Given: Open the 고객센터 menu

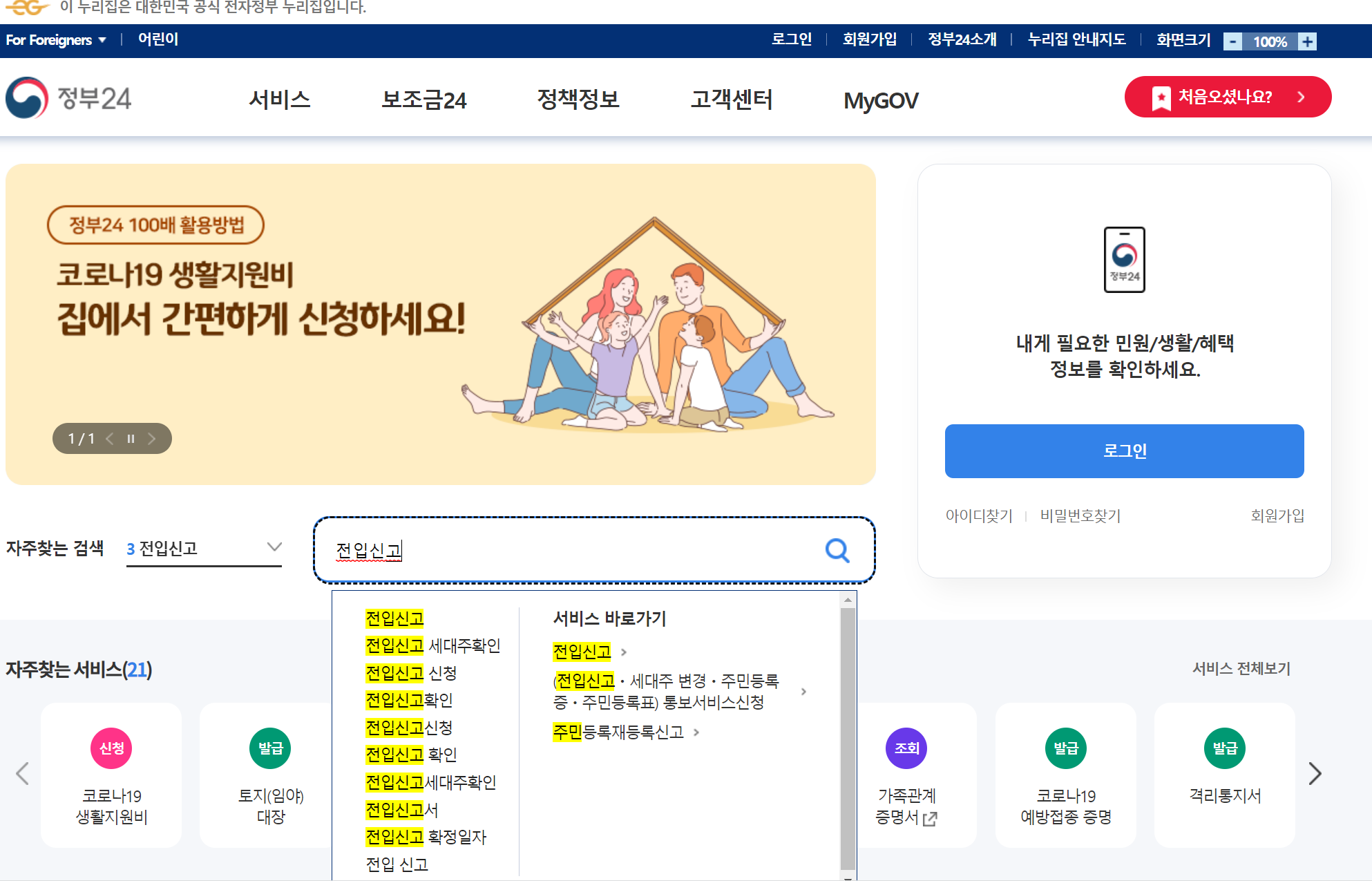Looking at the screenshot, I should pyautogui.click(x=732, y=100).
